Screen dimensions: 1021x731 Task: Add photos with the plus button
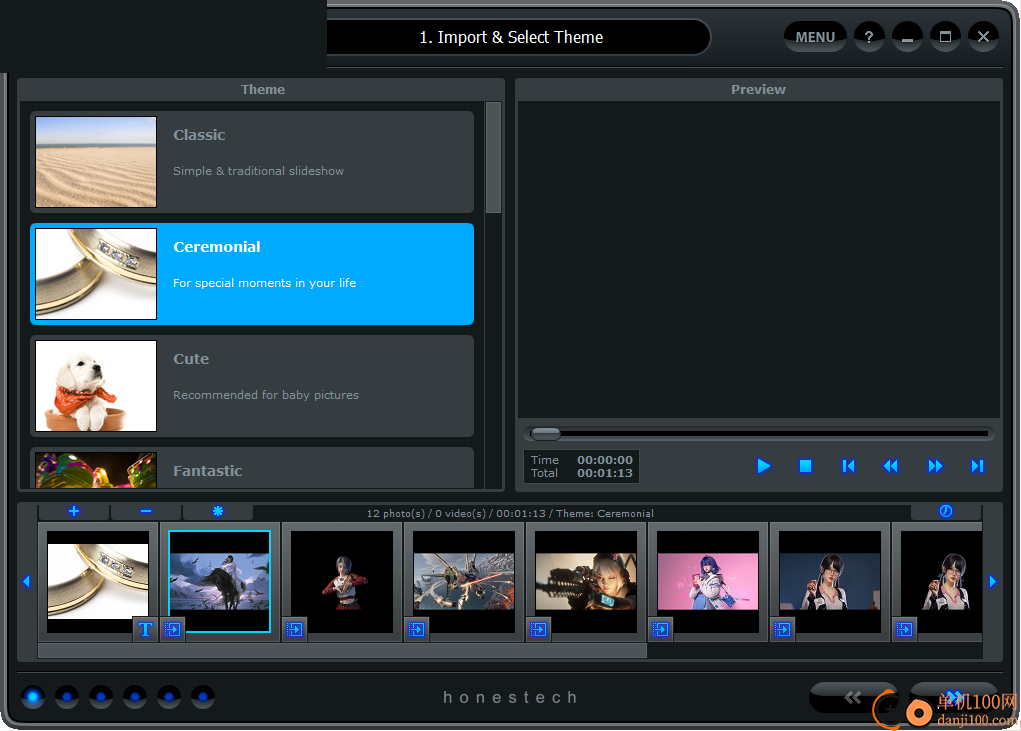coord(74,512)
